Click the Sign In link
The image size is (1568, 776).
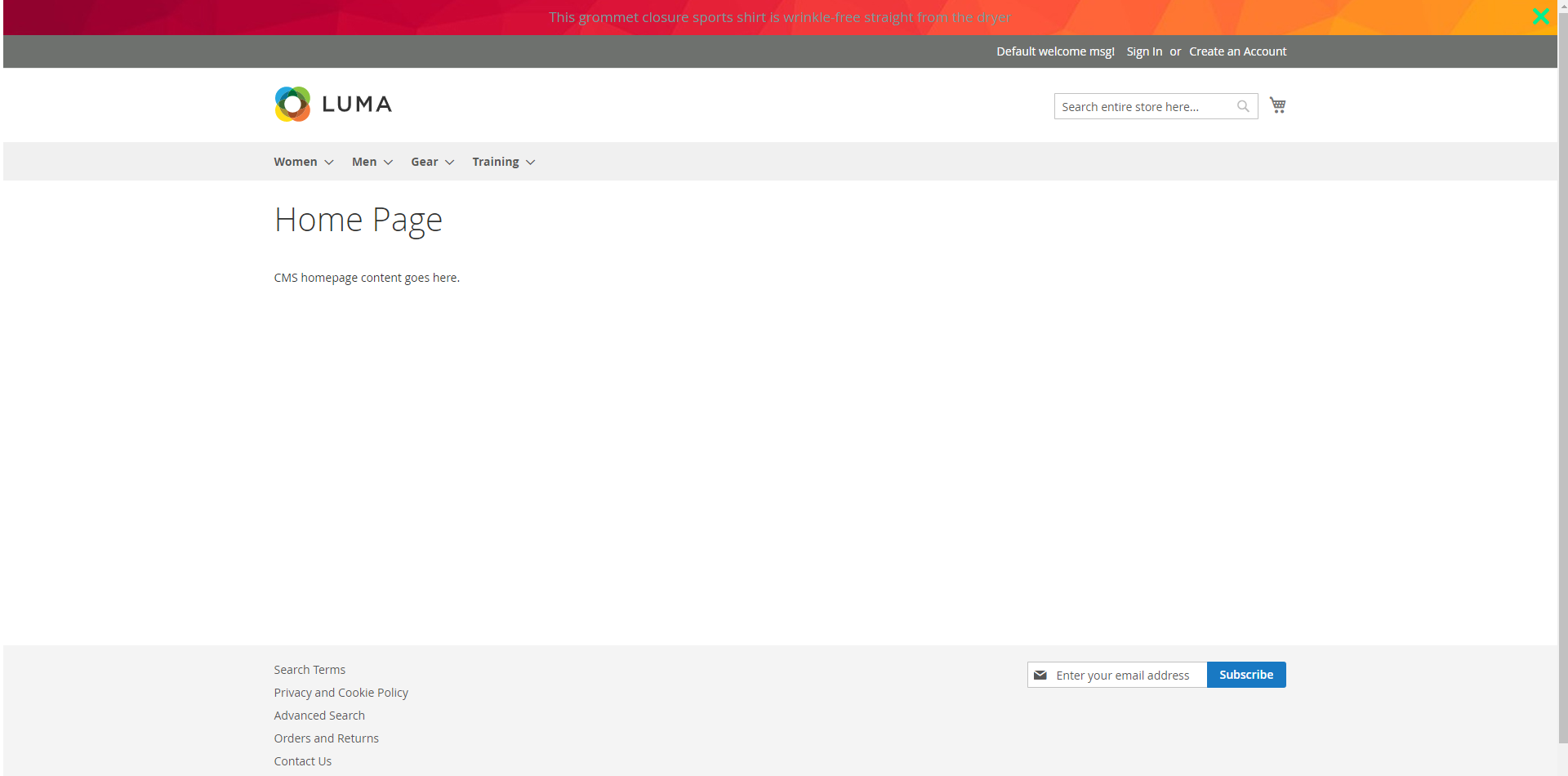1143,51
